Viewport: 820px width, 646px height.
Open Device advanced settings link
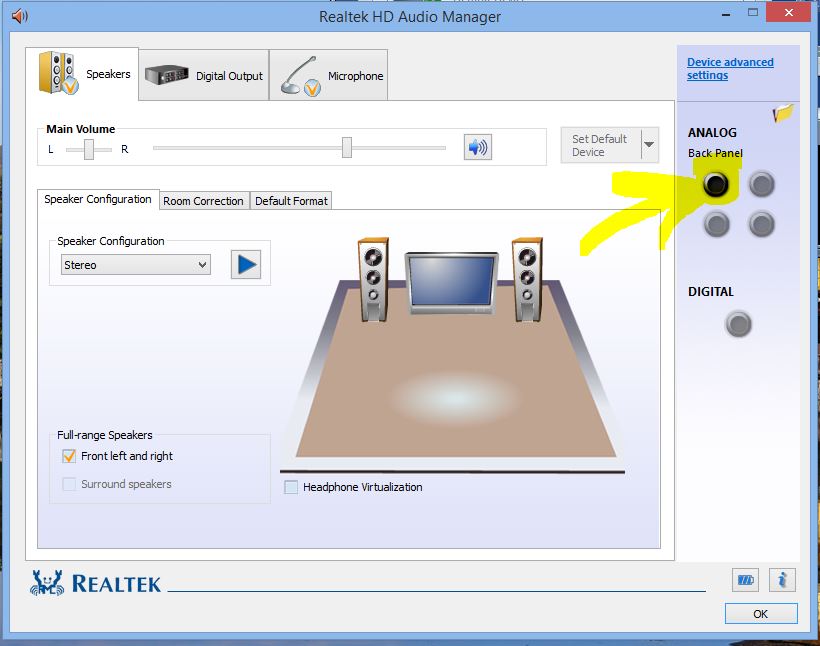coord(730,69)
